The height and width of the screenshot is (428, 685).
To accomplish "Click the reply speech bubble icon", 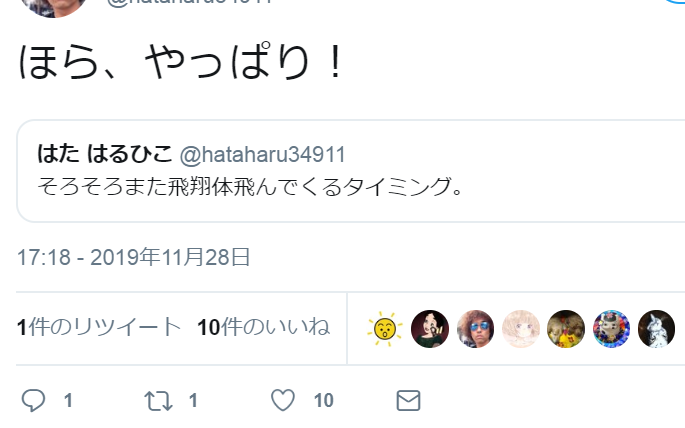I will 33,400.
